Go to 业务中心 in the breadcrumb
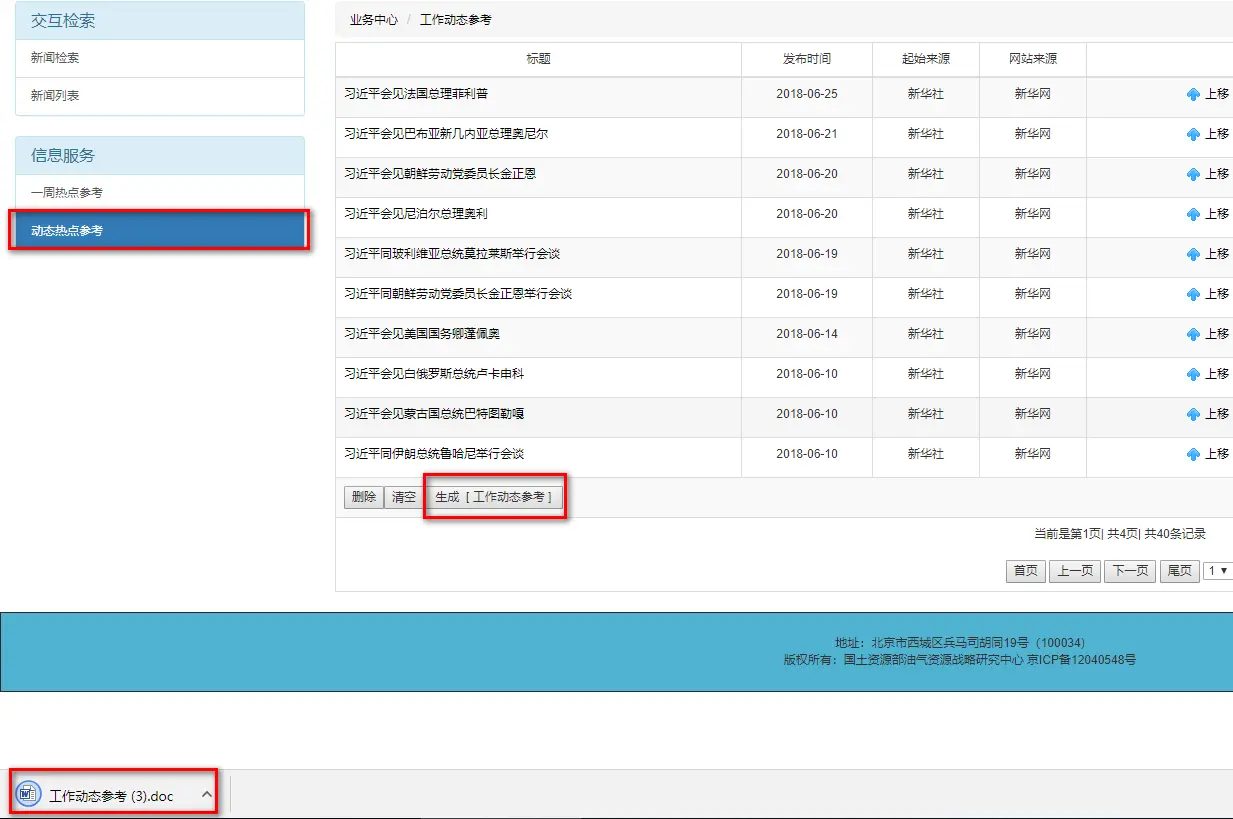1233x819 pixels. [373, 20]
